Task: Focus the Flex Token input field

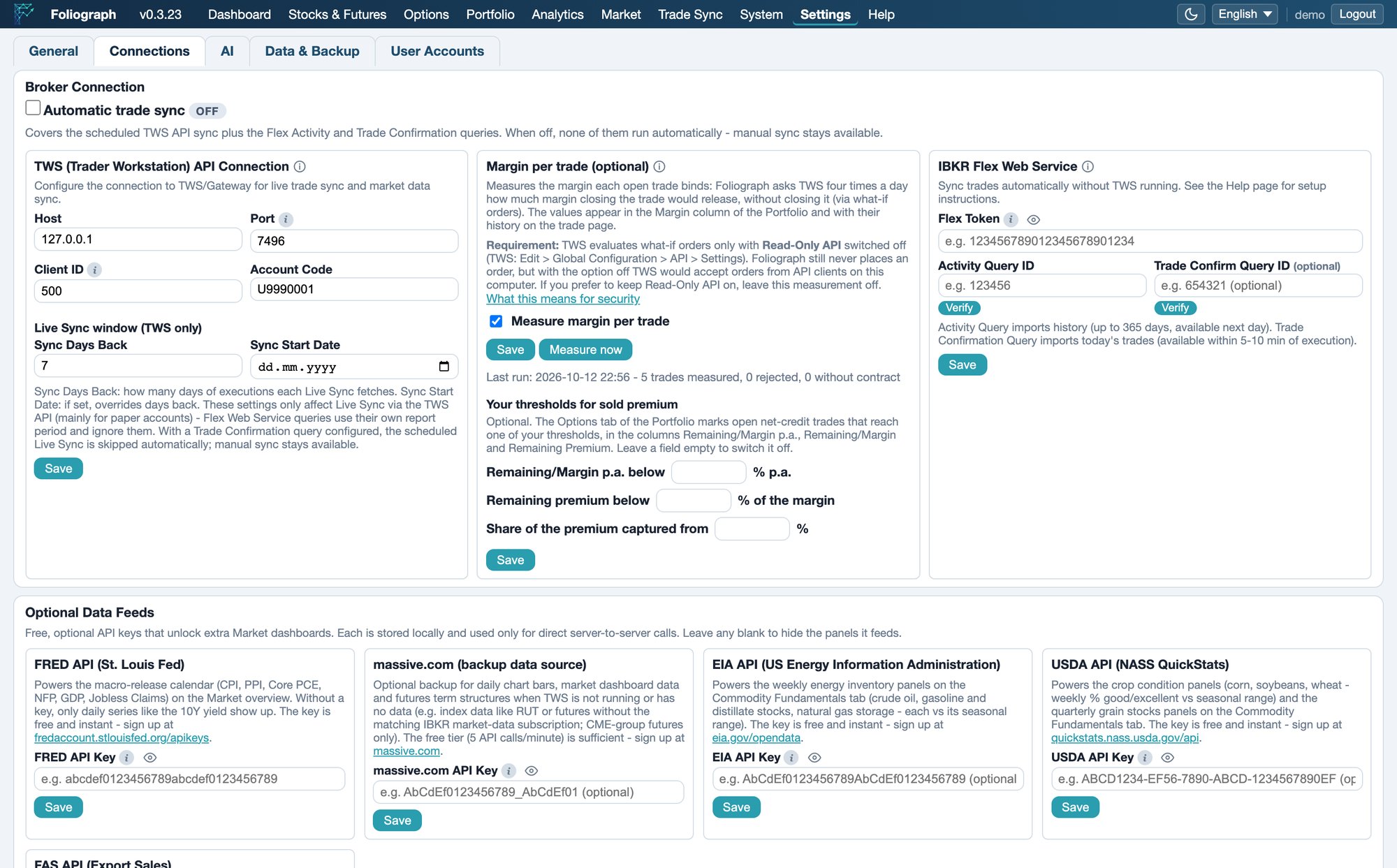Action: [x=1150, y=241]
